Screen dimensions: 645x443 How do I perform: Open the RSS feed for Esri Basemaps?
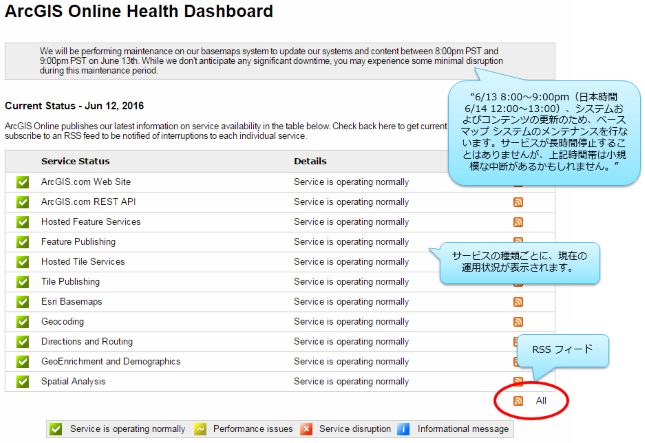coord(518,302)
